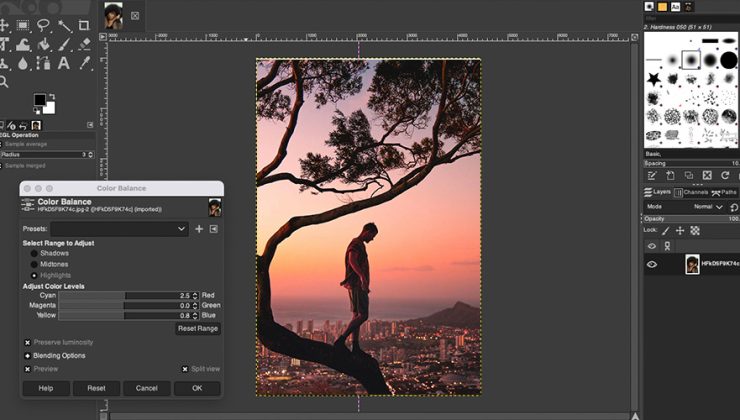Image resolution: width=740 pixels, height=420 pixels.
Task: Toggle lock alpha channel
Action: pyautogui.click(x=695, y=231)
